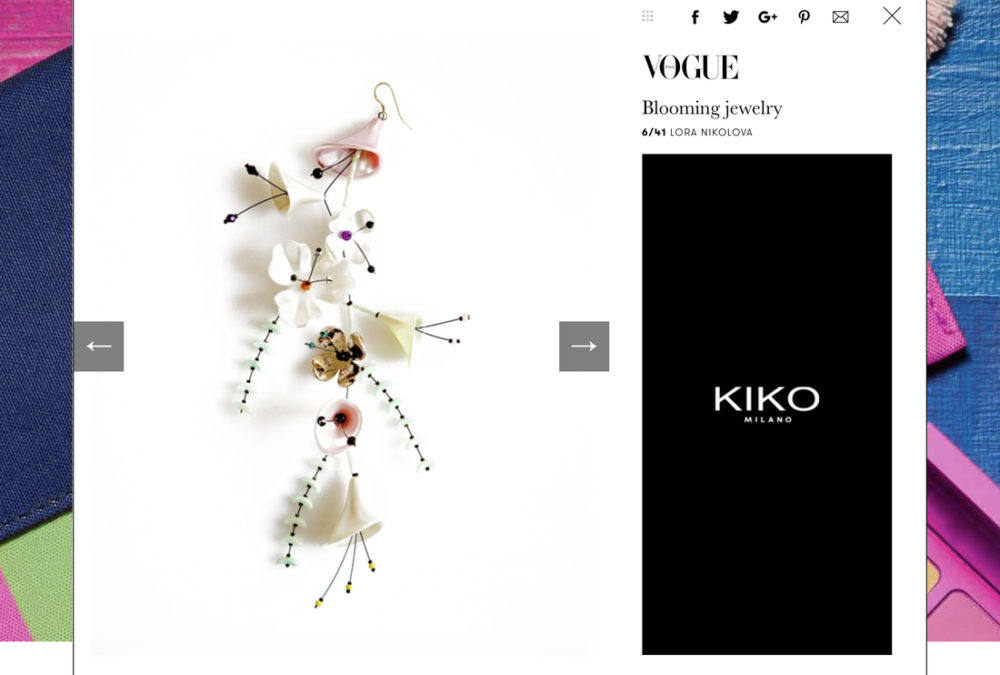Pin the image with the Pinterest icon
The height and width of the screenshot is (675, 1000).
804,17
